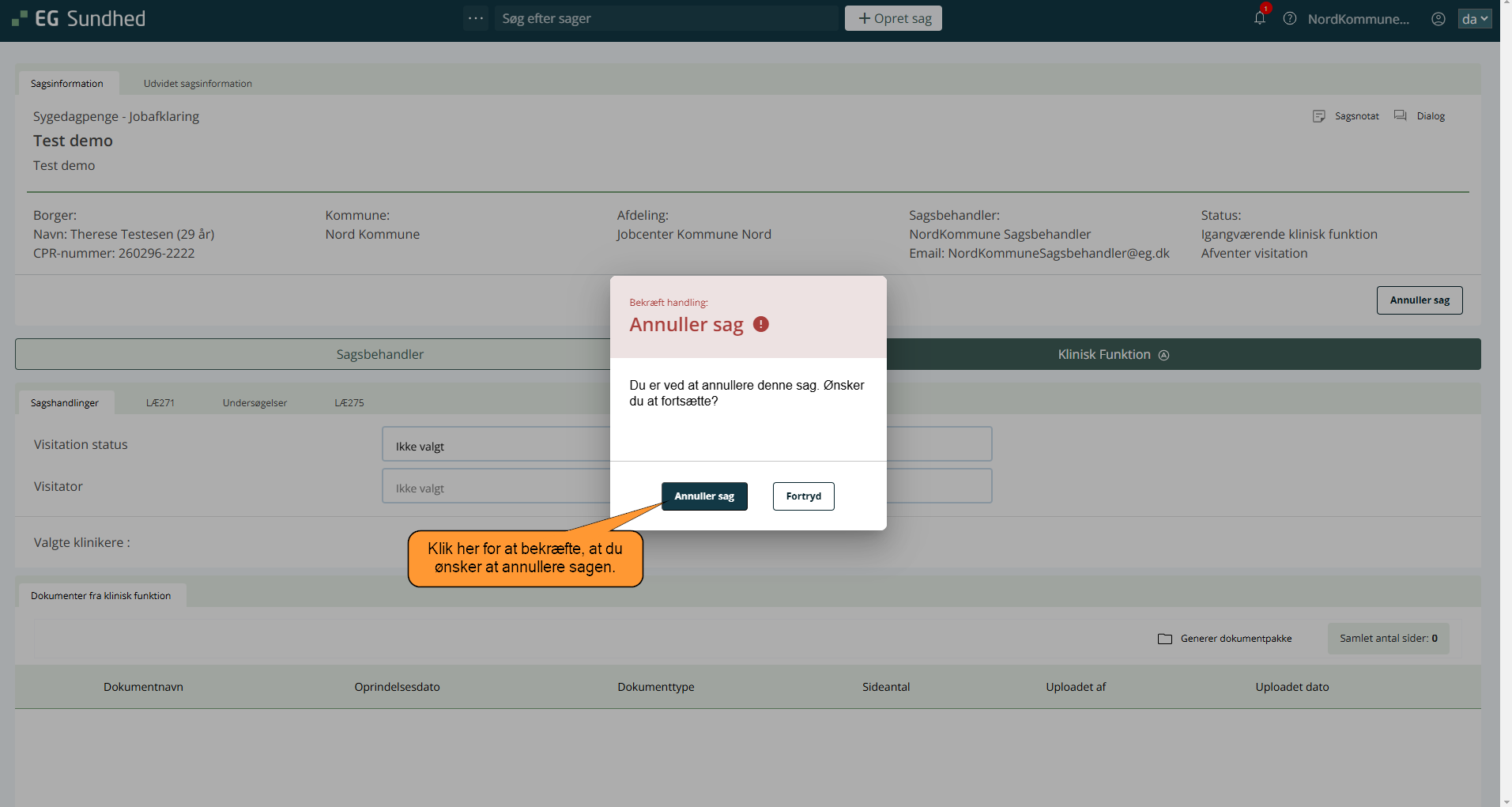
Task: Open Sagsnotat note icon
Action: [1318, 116]
